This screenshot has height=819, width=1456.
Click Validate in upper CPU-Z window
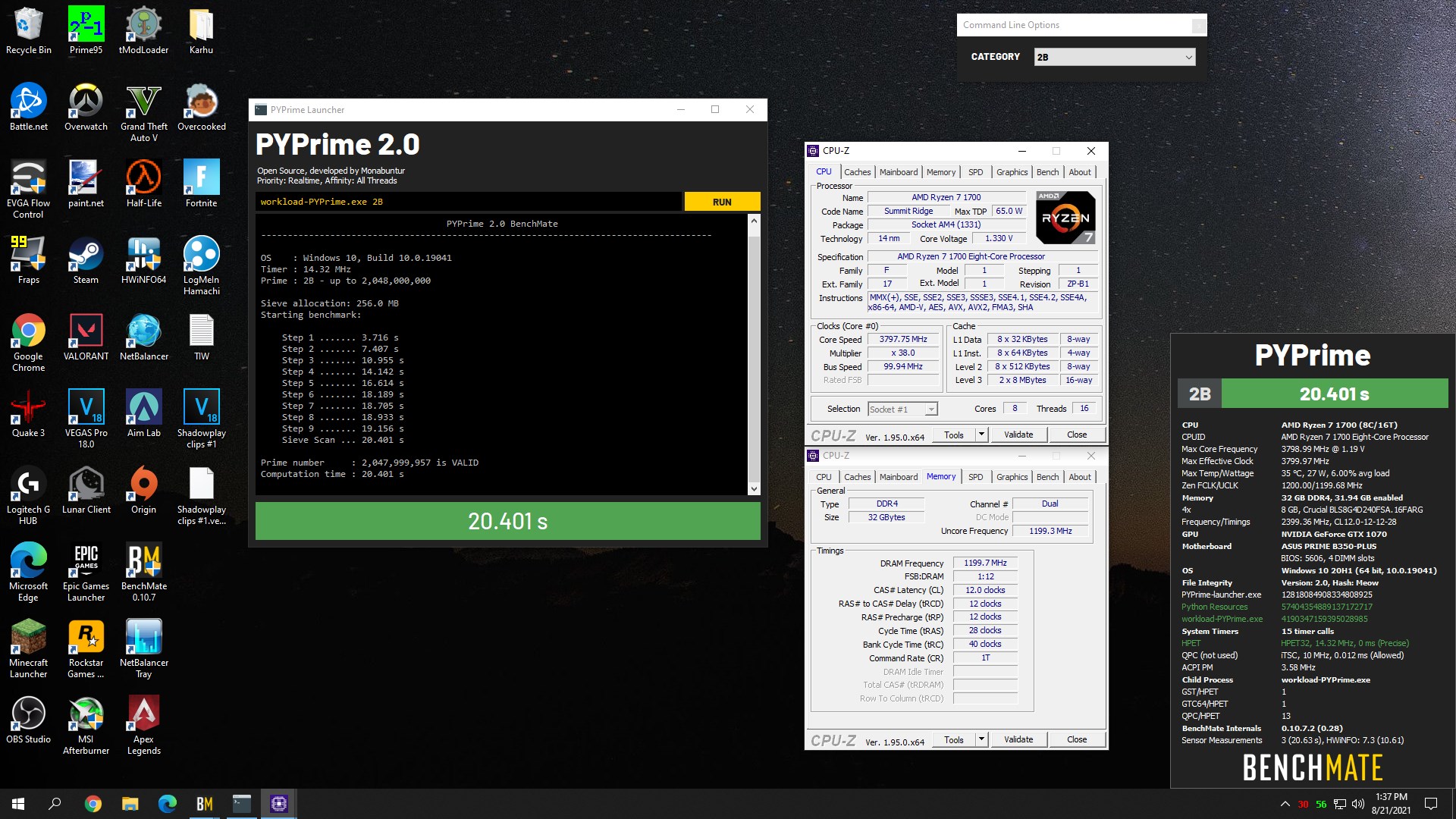click(x=1018, y=435)
